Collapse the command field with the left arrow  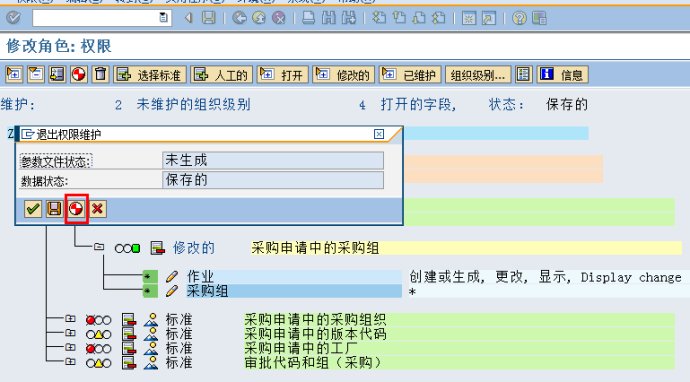(x=188, y=18)
